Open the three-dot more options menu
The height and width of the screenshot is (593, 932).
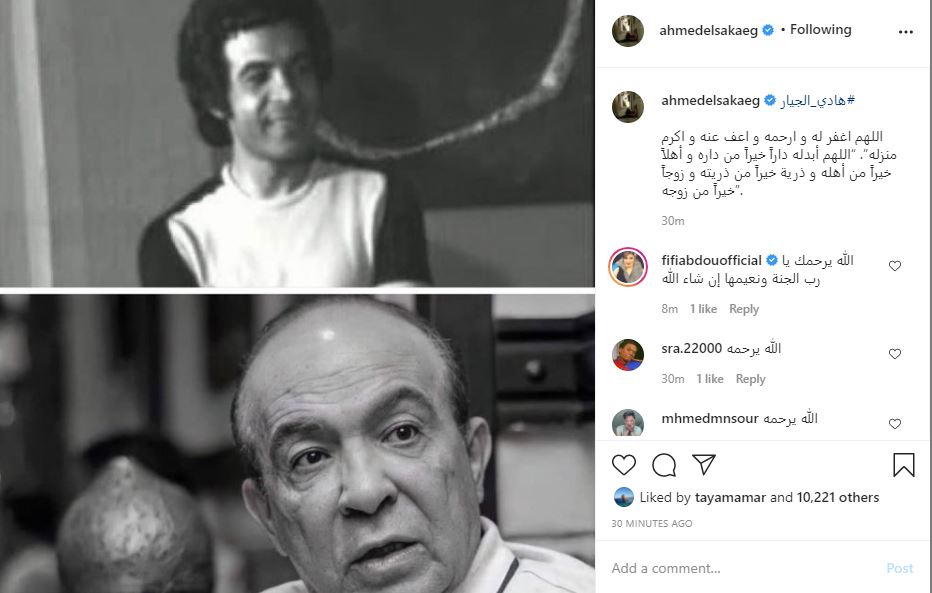coord(905,31)
